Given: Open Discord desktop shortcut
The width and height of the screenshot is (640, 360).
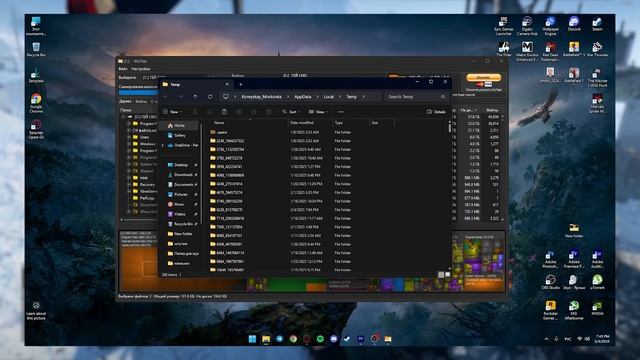Looking at the screenshot, I should 574,24.
